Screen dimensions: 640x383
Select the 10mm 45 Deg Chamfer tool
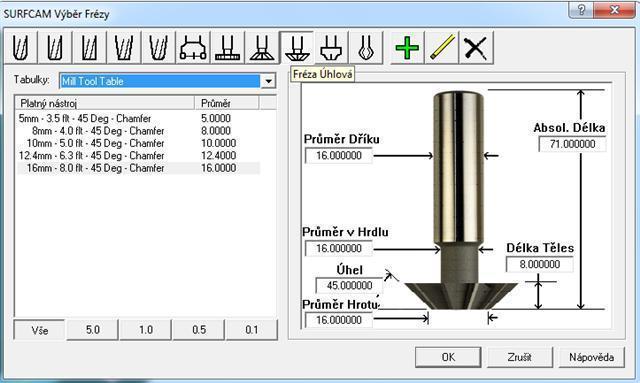pyautogui.click(x=138, y=143)
